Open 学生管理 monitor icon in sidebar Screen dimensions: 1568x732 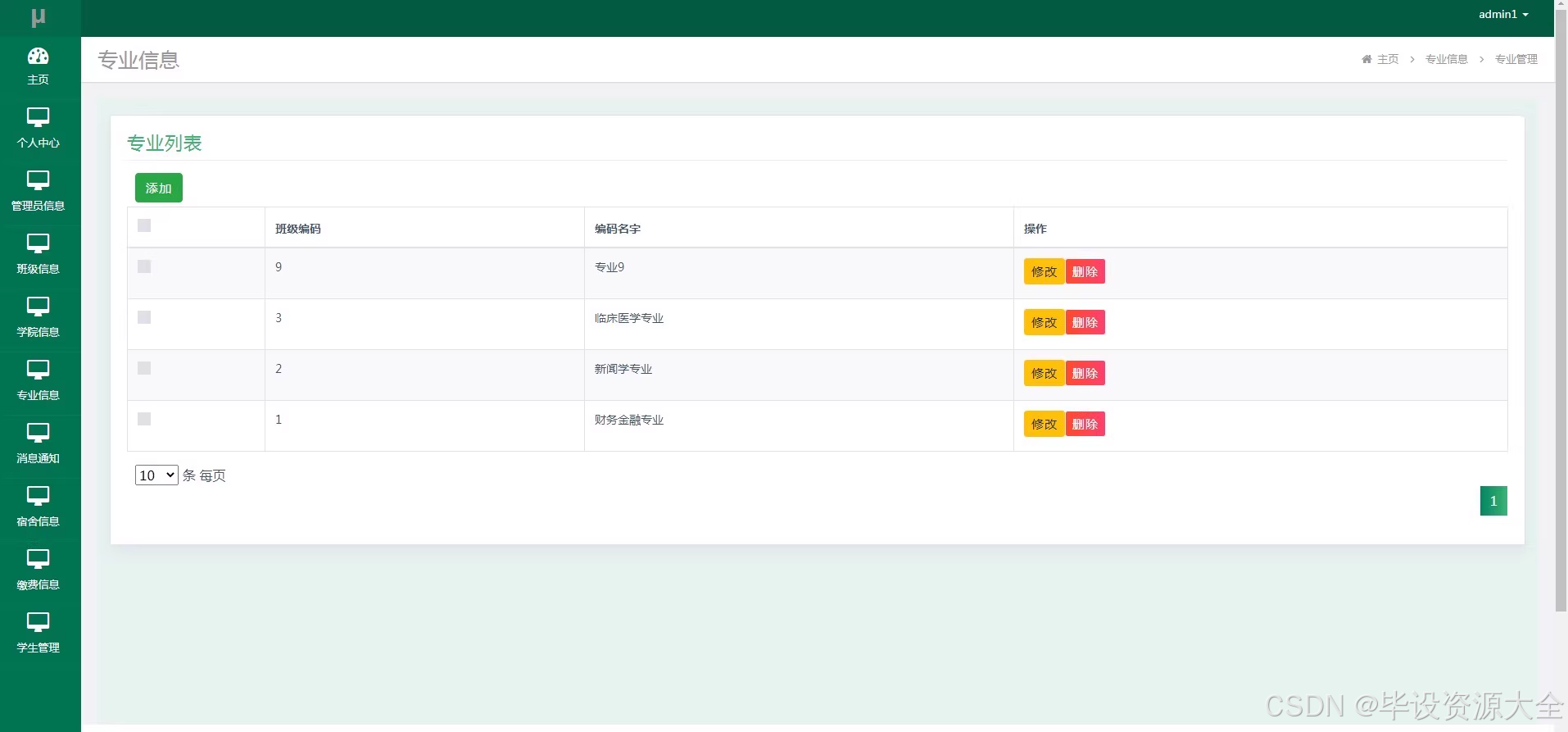pyautogui.click(x=39, y=622)
